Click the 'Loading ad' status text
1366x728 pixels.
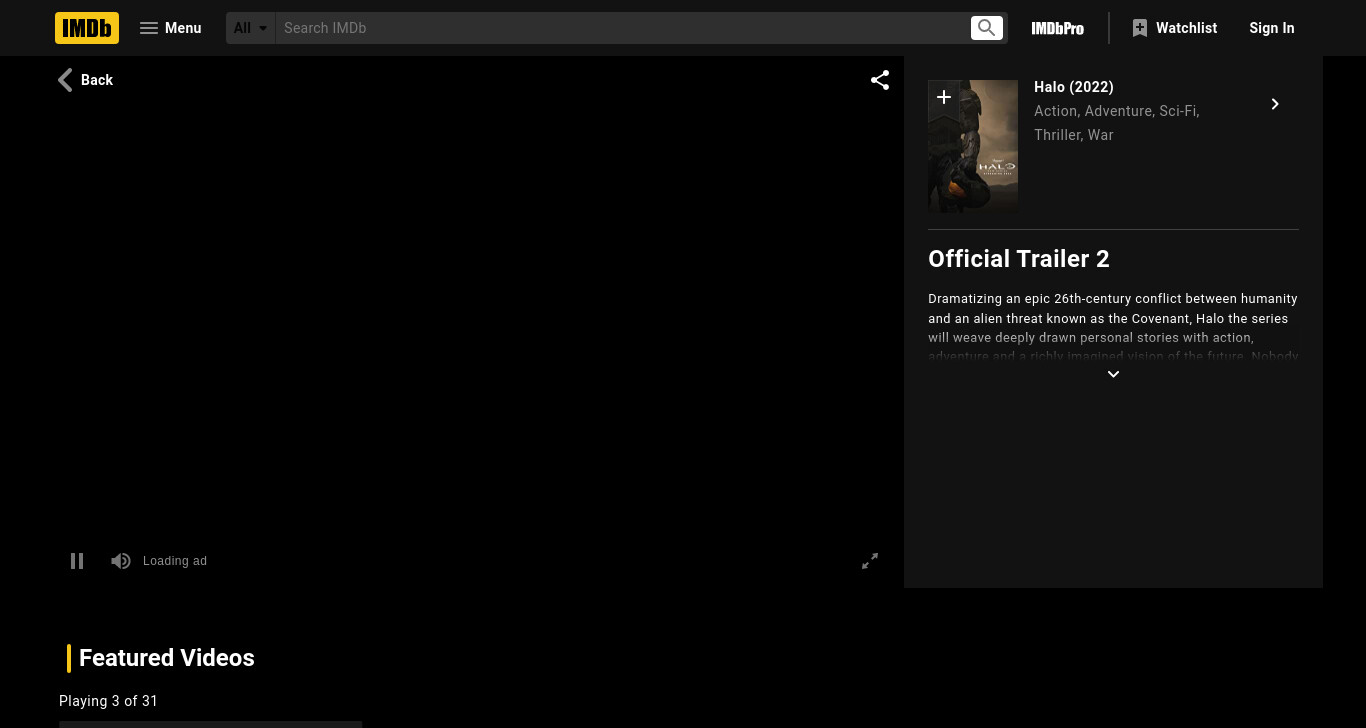(175, 561)
